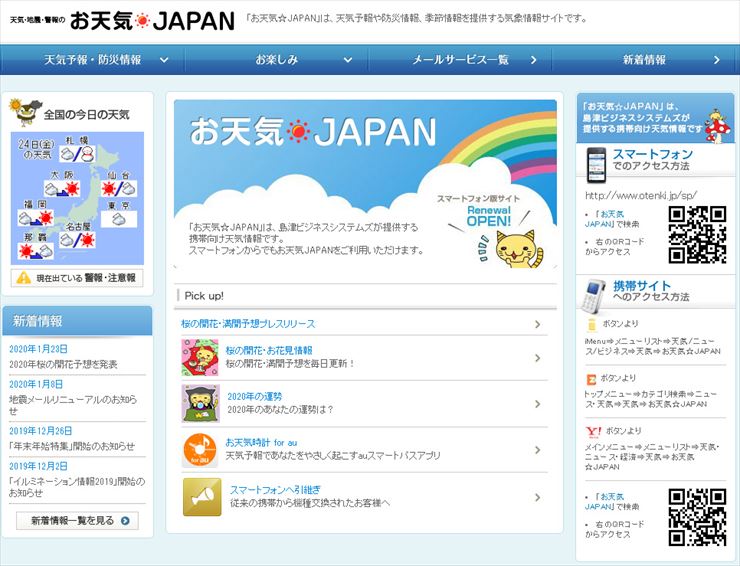Open the お楽しみ menu
Screen dimensions: 740x566
pyautogui.click(x=277, y=60)
